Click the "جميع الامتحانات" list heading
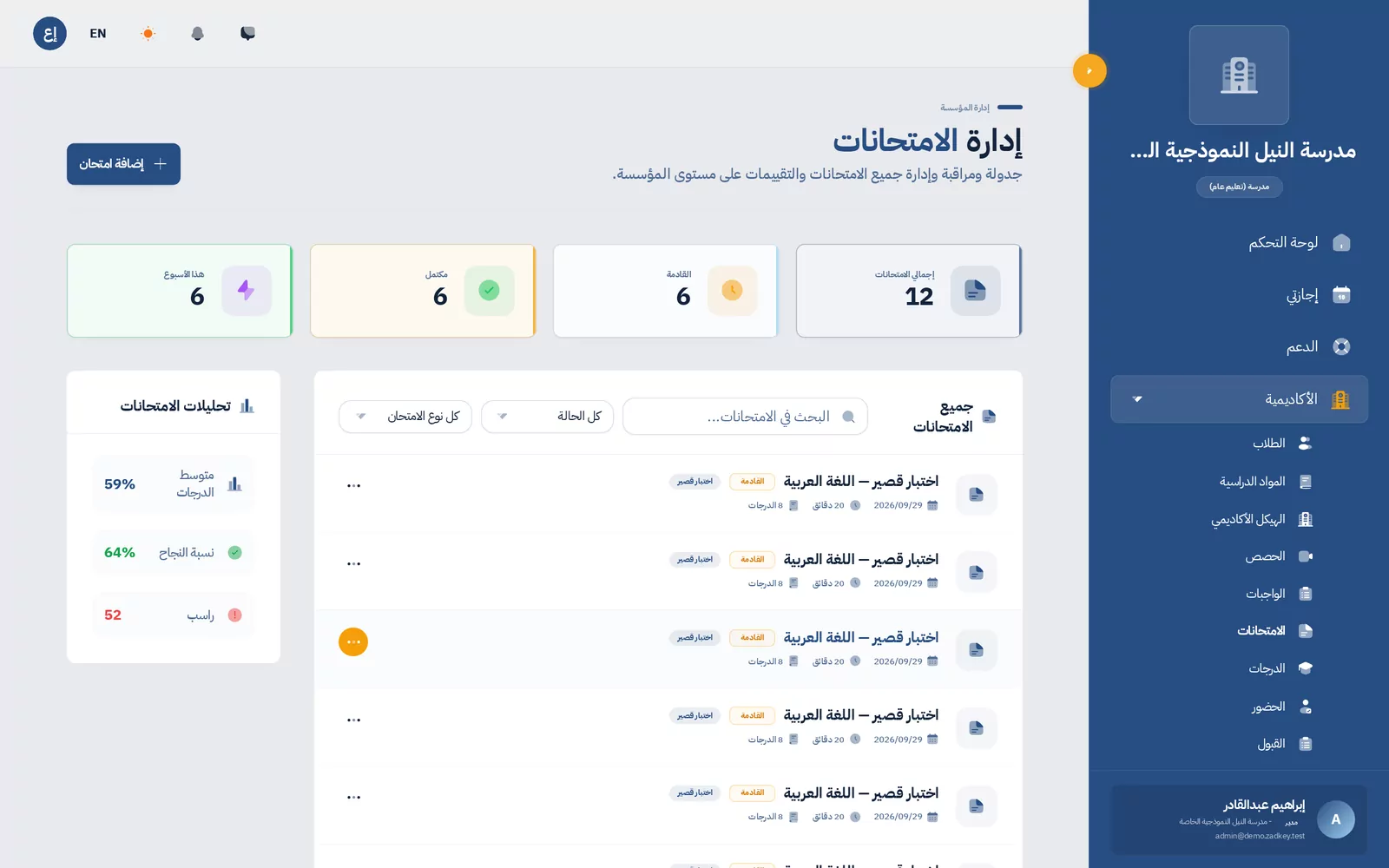The image size is (1389, 868). 943,417
